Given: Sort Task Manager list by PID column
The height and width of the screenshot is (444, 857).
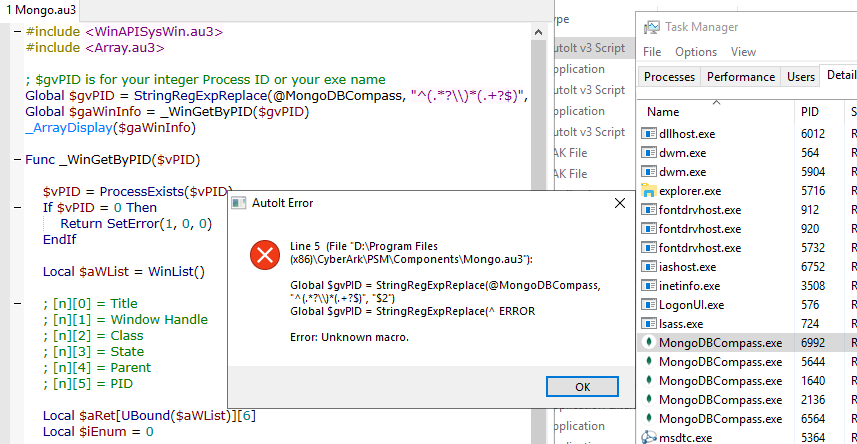Looking at the screenshot, I should click(x=819, y=112).
